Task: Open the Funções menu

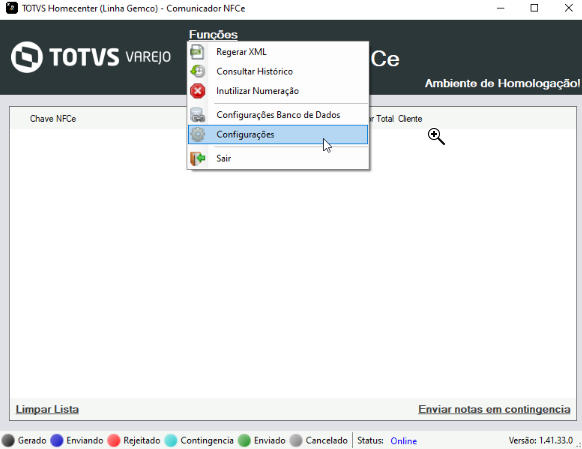Action: click(x=213, y=35)
